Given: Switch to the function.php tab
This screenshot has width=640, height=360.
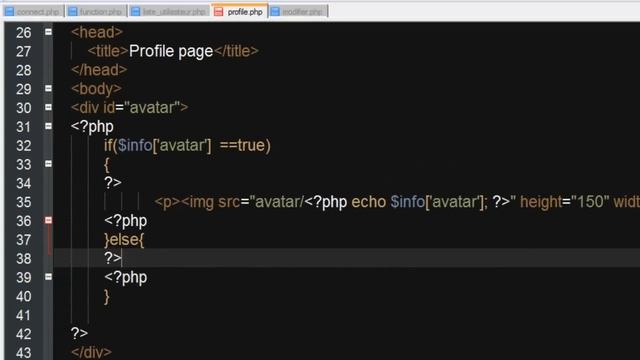Looking at the screenshot, I should click(x=96, y=12).
